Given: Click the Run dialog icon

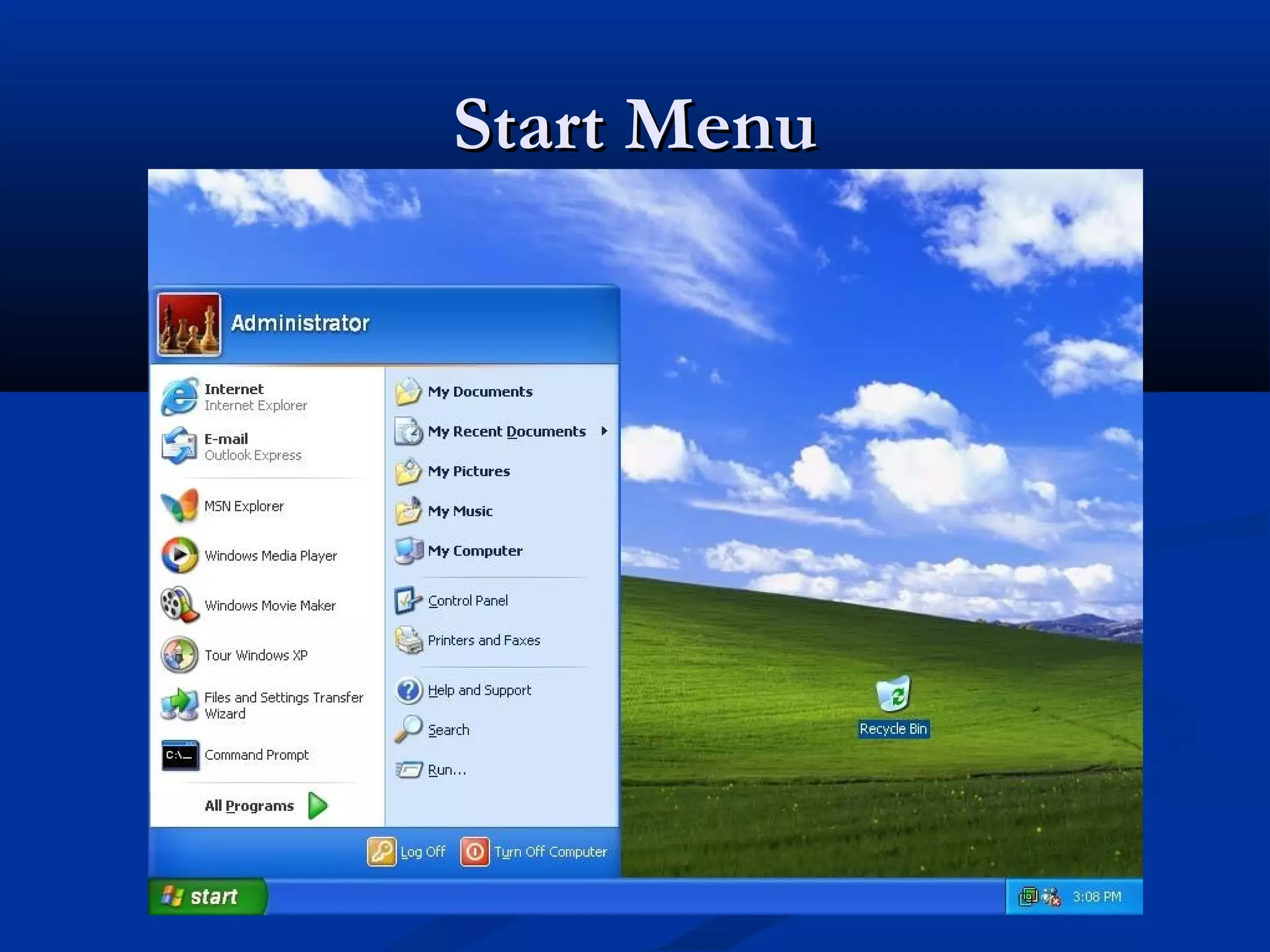Looking at the screenshot, I should [409, 770].
